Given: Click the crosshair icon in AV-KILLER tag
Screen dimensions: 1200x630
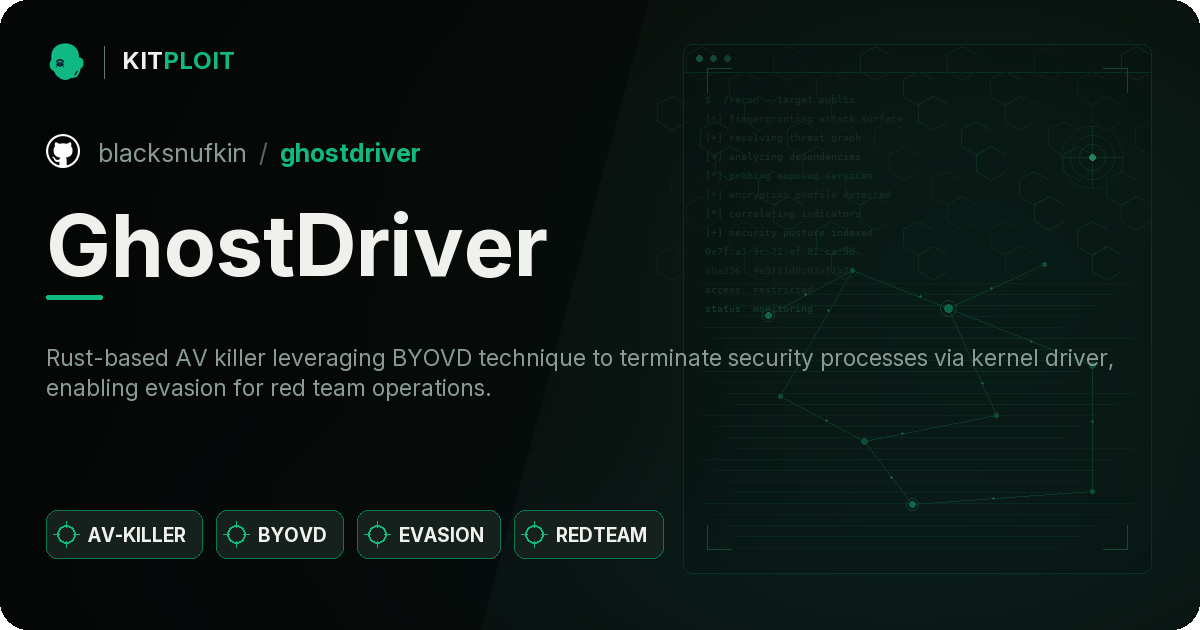Looking at the screenshot, I should click(x=67, y=535).
